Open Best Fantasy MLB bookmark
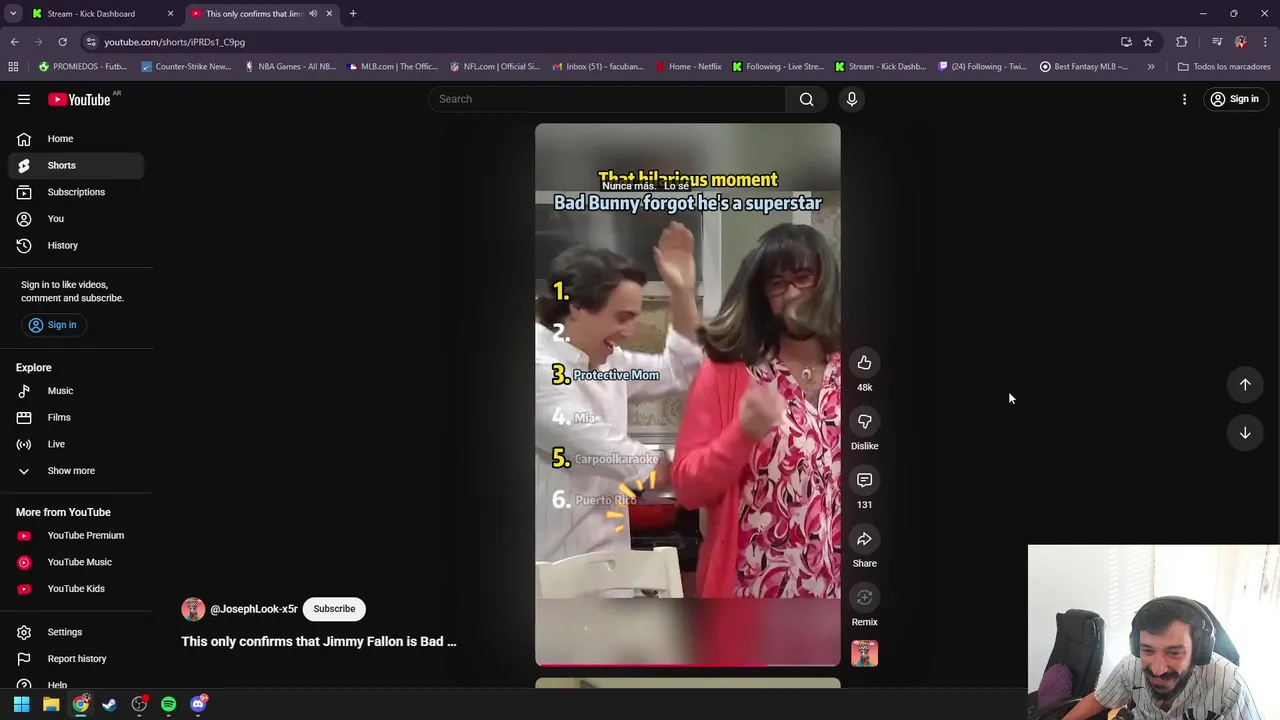The height and width of the screenshot is (720, 1280). click(x=1083, y=67)
